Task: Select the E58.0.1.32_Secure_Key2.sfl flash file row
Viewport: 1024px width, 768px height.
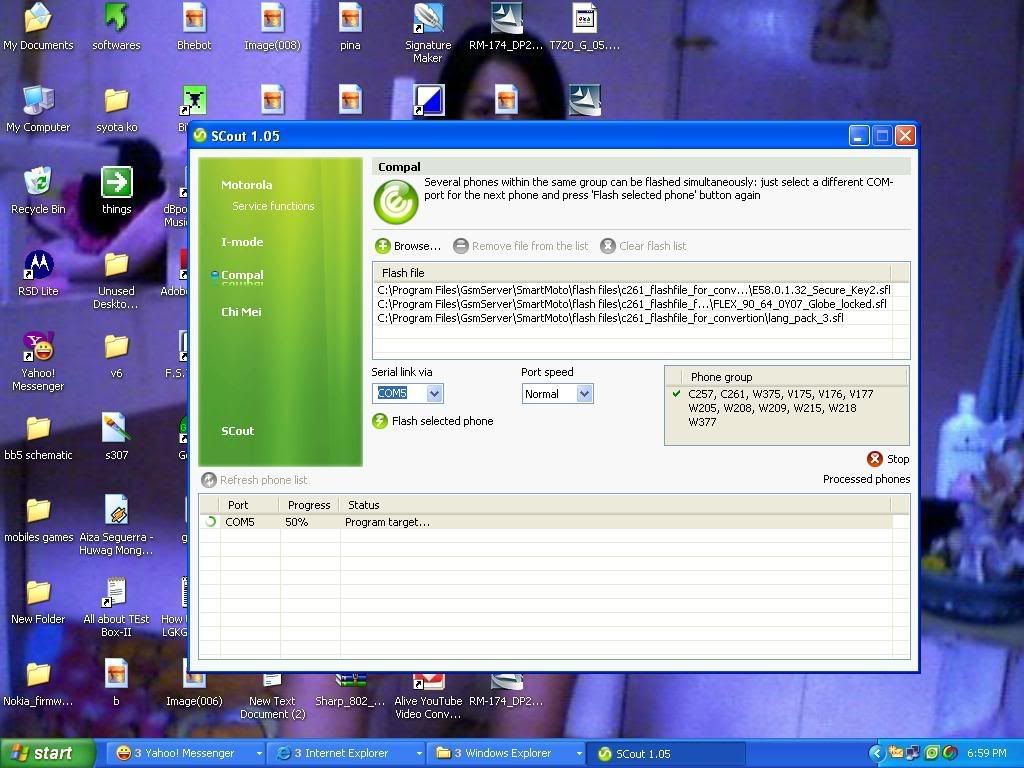Action: (633, 290)
